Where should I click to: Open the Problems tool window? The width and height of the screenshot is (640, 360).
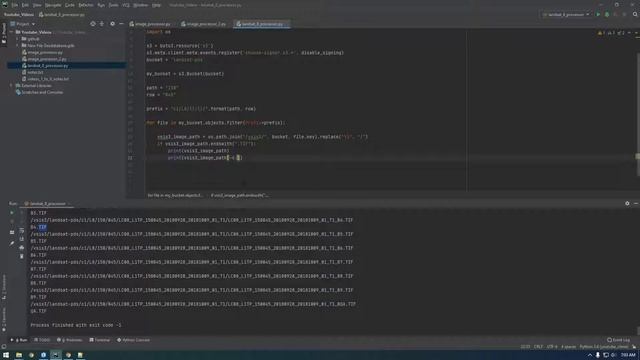(69, 340)
